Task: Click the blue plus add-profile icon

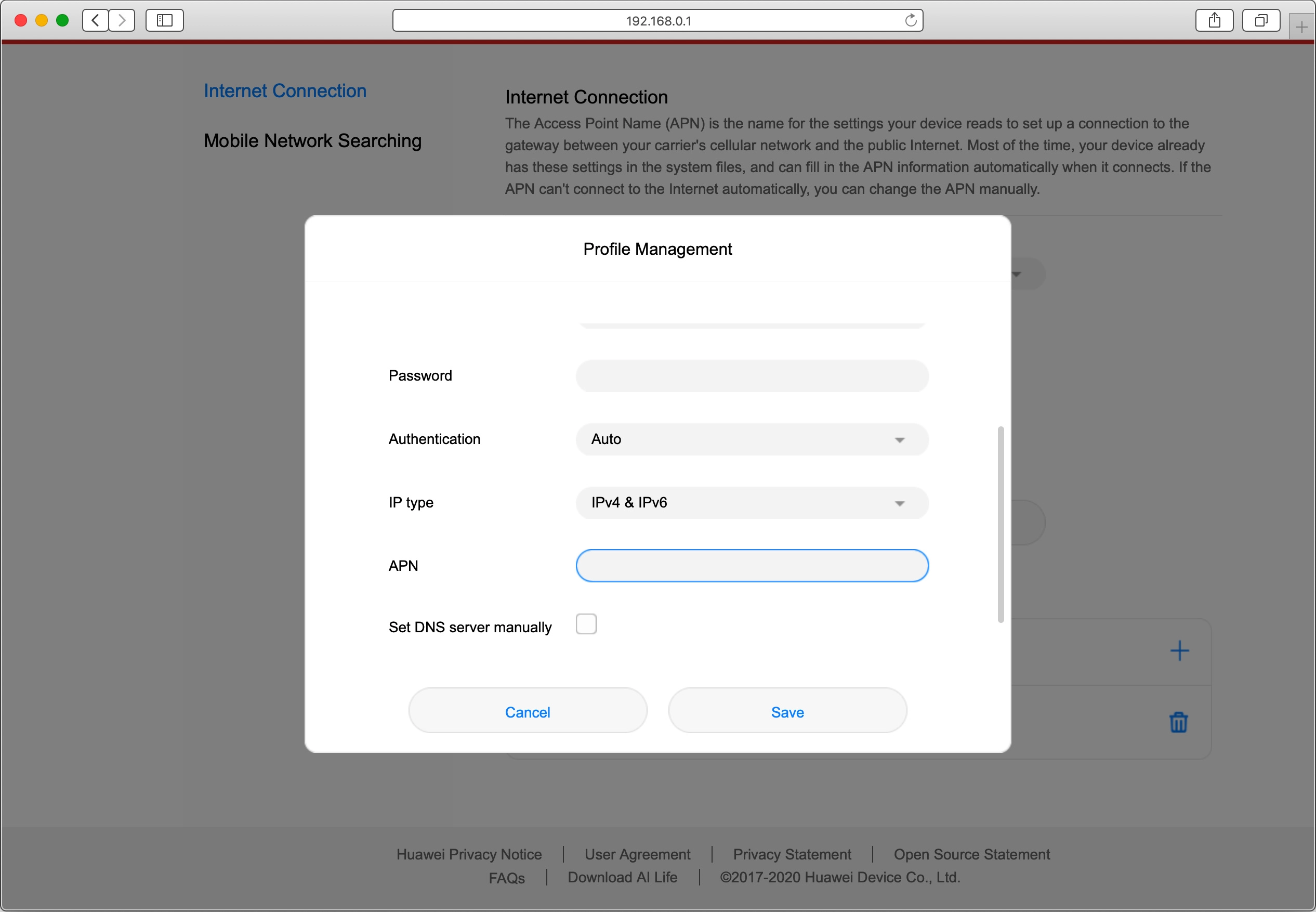Action: click(1179, 651)
